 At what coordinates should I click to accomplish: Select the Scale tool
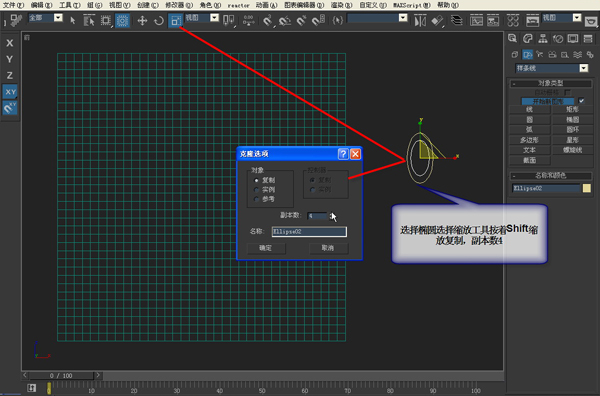coord(175,20)
